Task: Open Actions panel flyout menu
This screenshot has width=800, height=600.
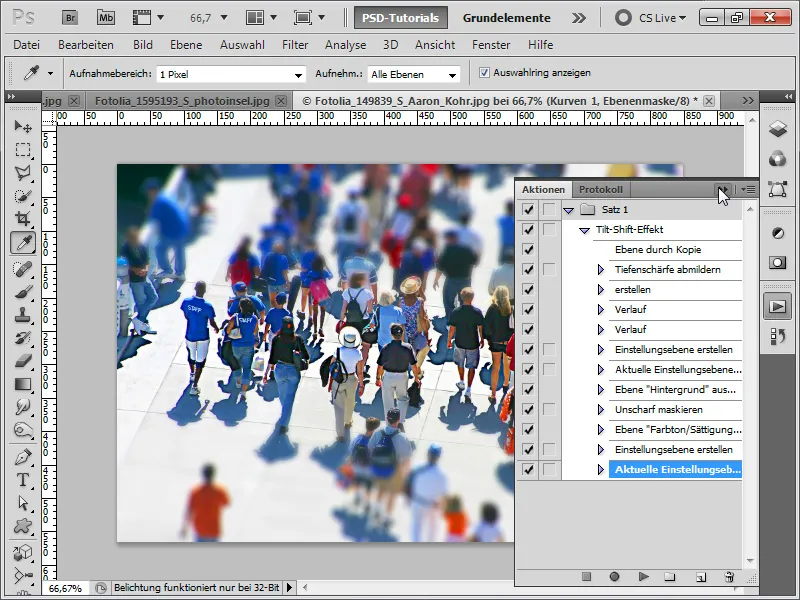Action: pos(748,189)
